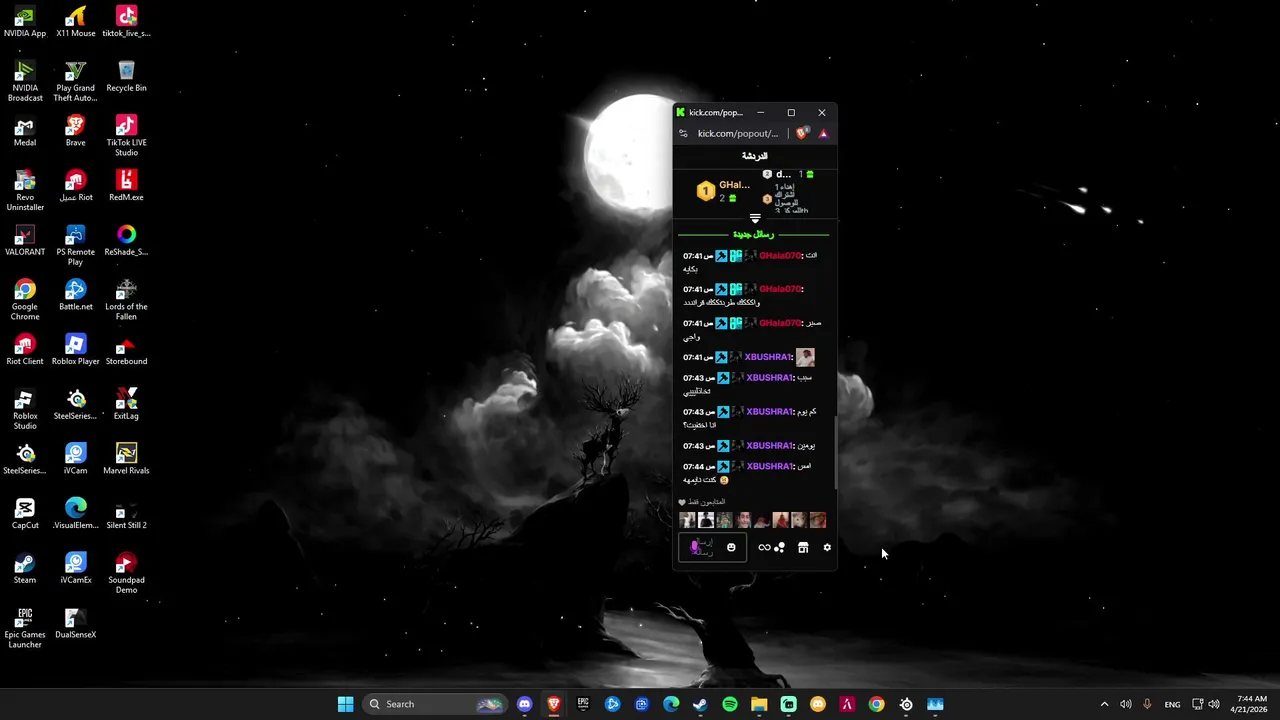The width and height of the screenshot is (1280, 720).
Task: Select the Recycle Bin on the desktop
Action: point(126,77)
